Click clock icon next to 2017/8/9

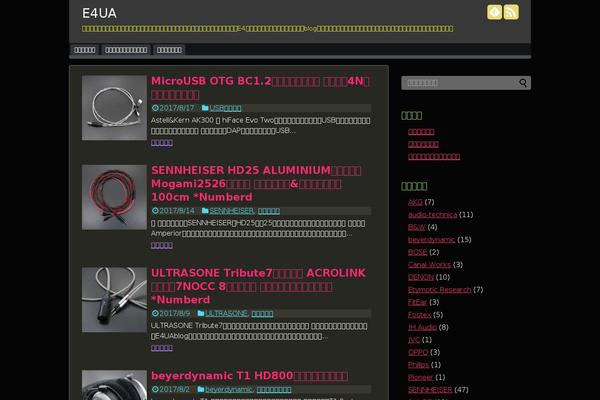pos(155,313)
